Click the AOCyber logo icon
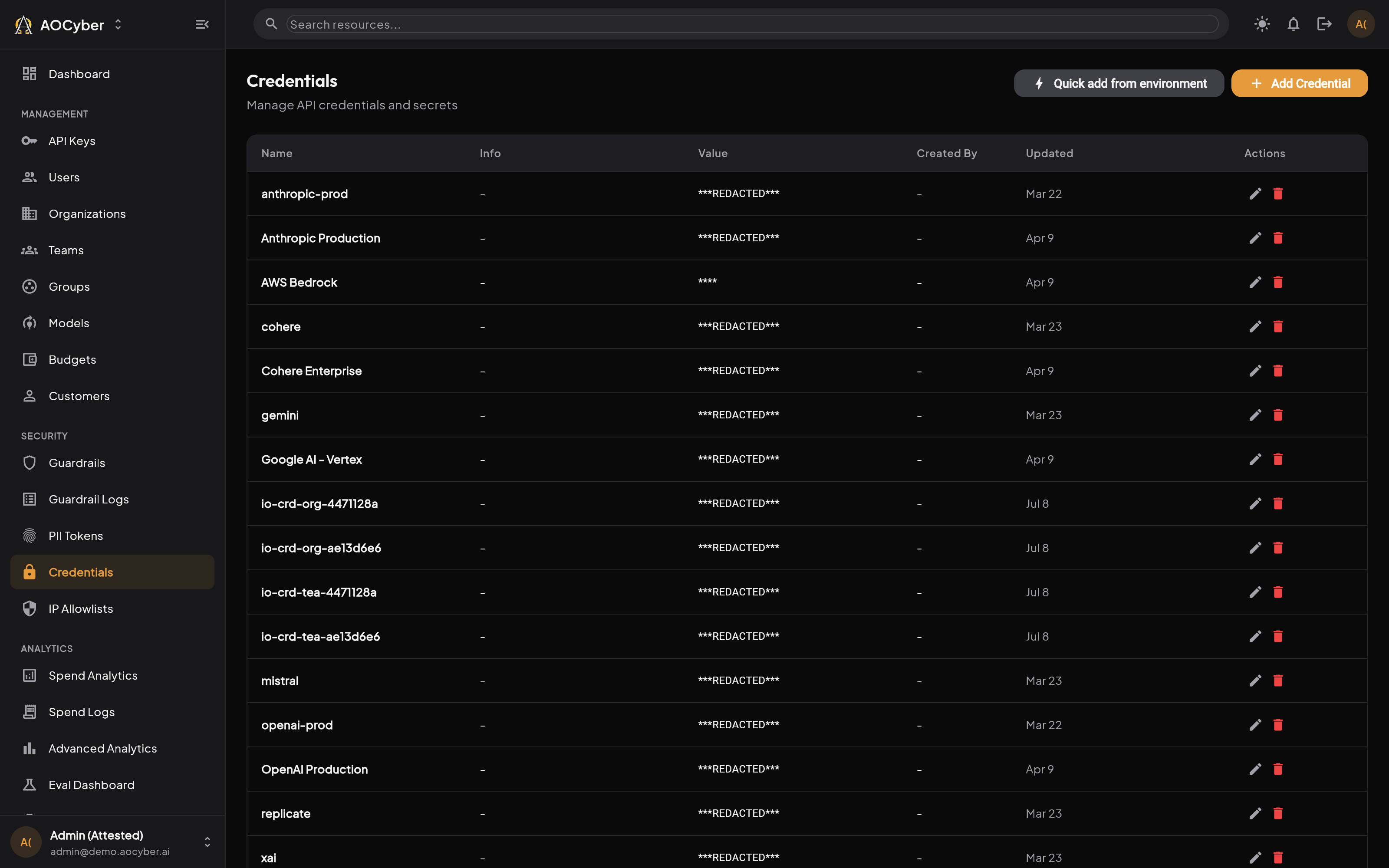The width and height of the screenshot is (1389, 868). pos(23,25)
